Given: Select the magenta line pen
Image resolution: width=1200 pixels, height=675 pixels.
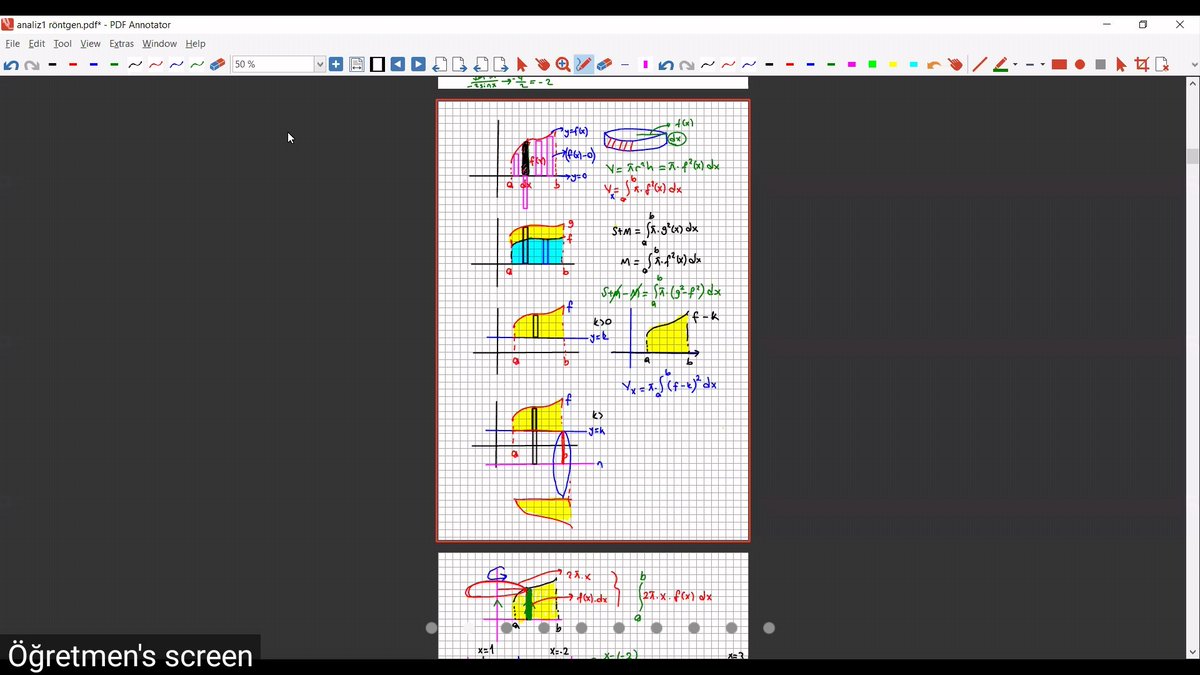Looking at the screenshot, I should point(852,65).
